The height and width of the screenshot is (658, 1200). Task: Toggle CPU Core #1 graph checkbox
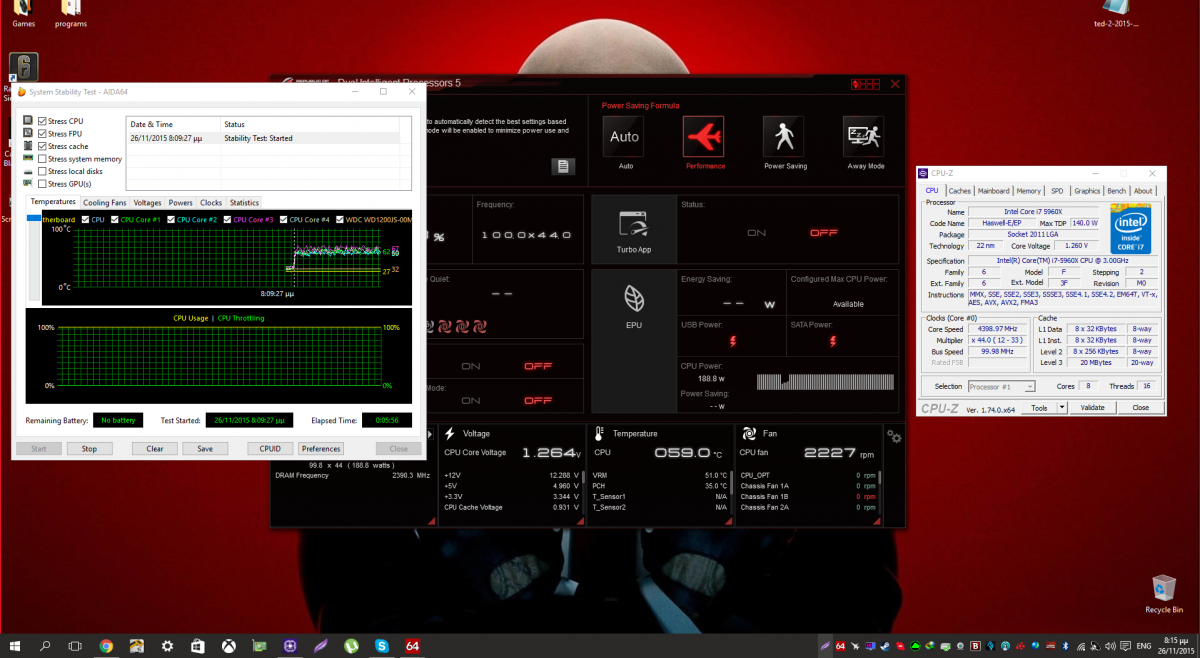(115, 219)
